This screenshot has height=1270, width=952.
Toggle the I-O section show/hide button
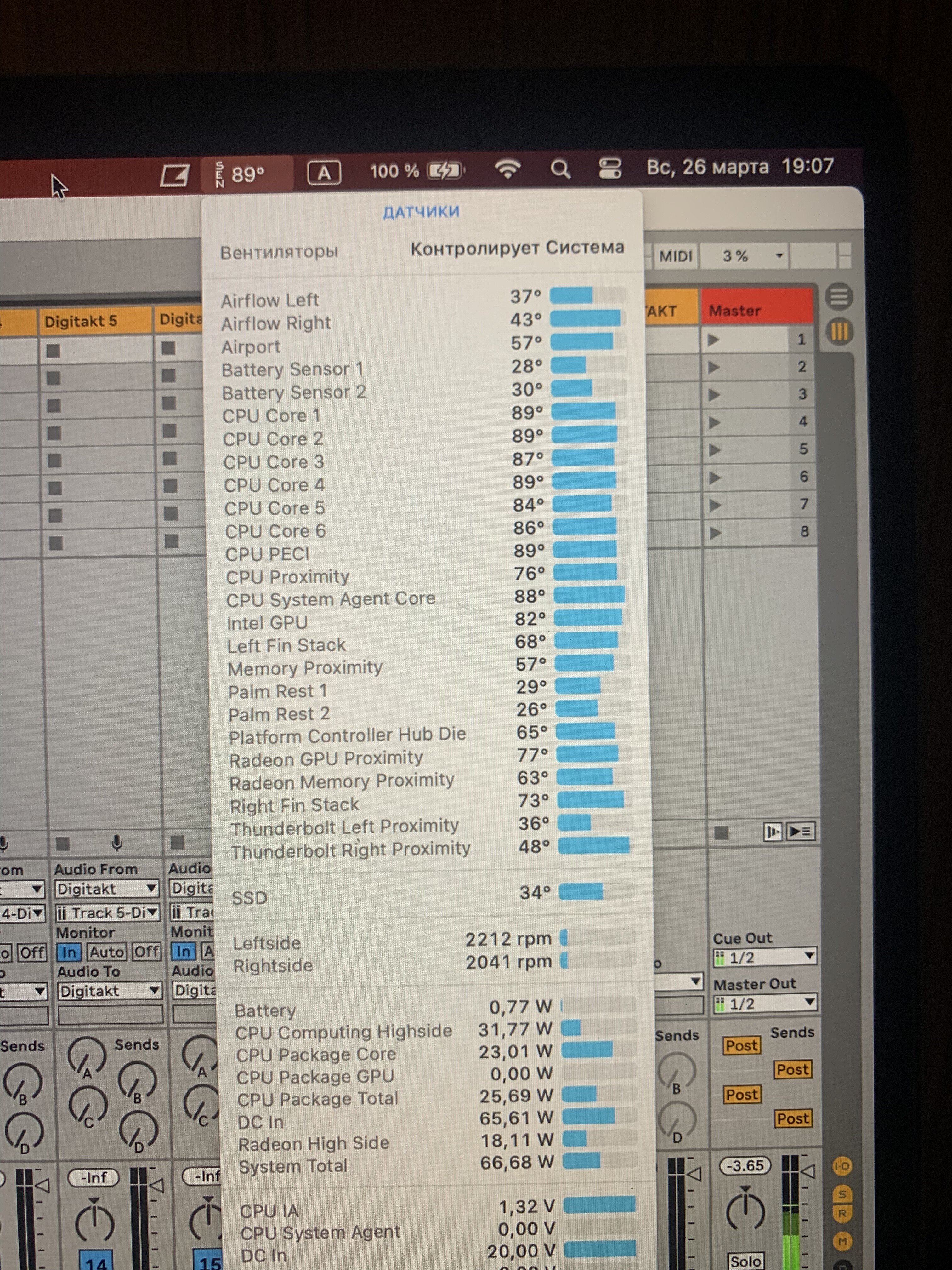pos(842,1166)
